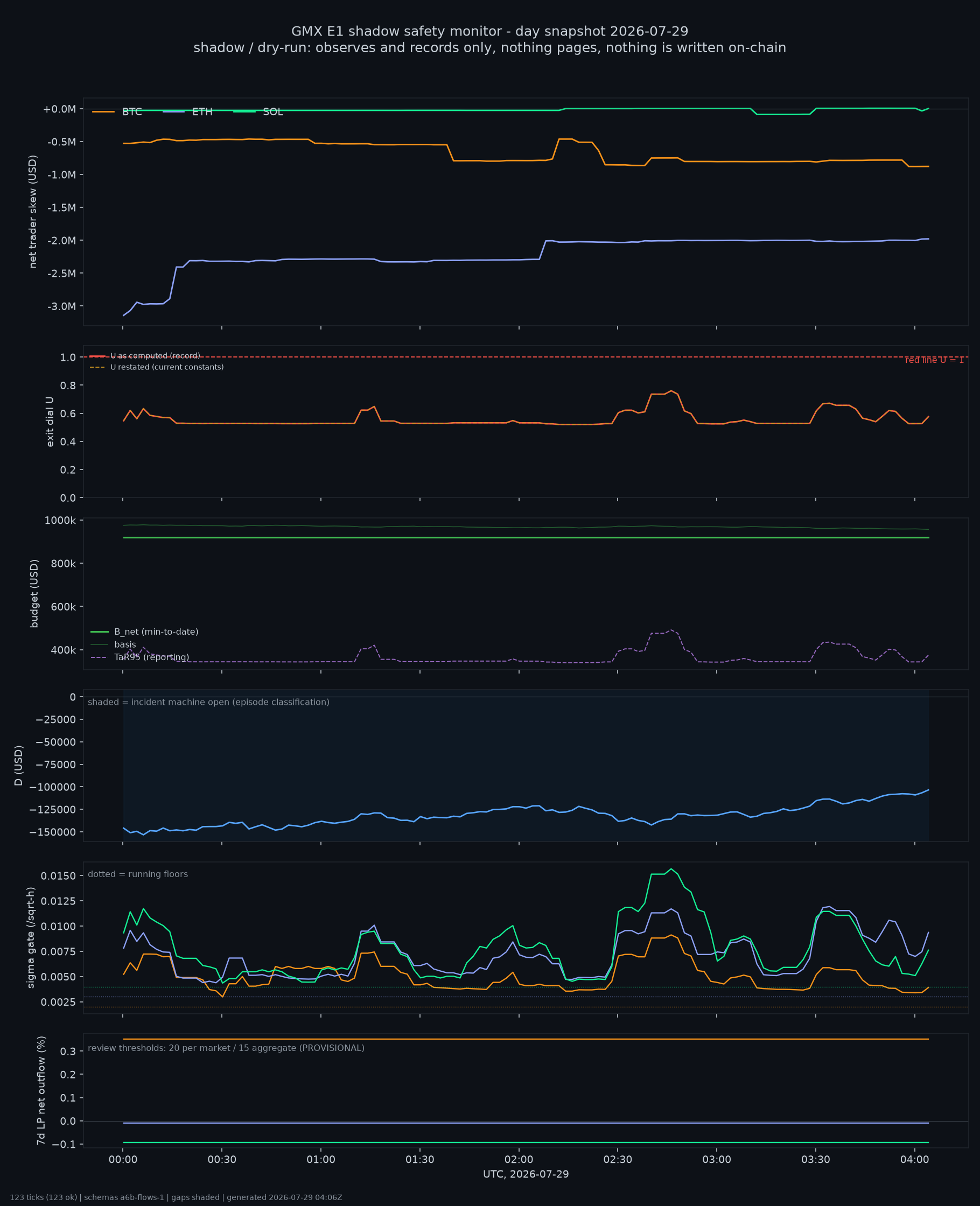Click the '1000k' budget tick label

[x=60, y=520]
